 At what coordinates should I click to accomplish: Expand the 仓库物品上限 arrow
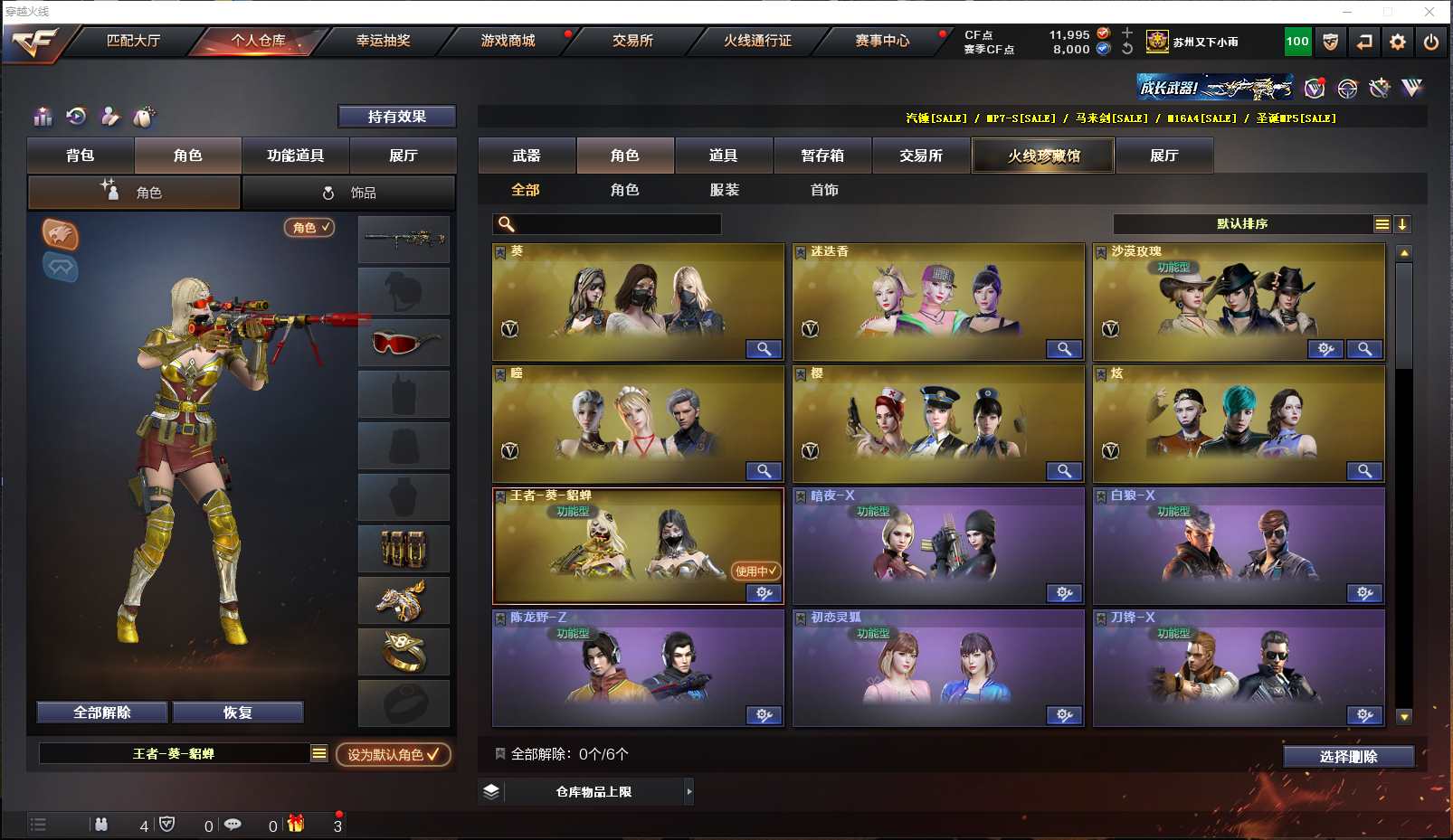[689, 792]
